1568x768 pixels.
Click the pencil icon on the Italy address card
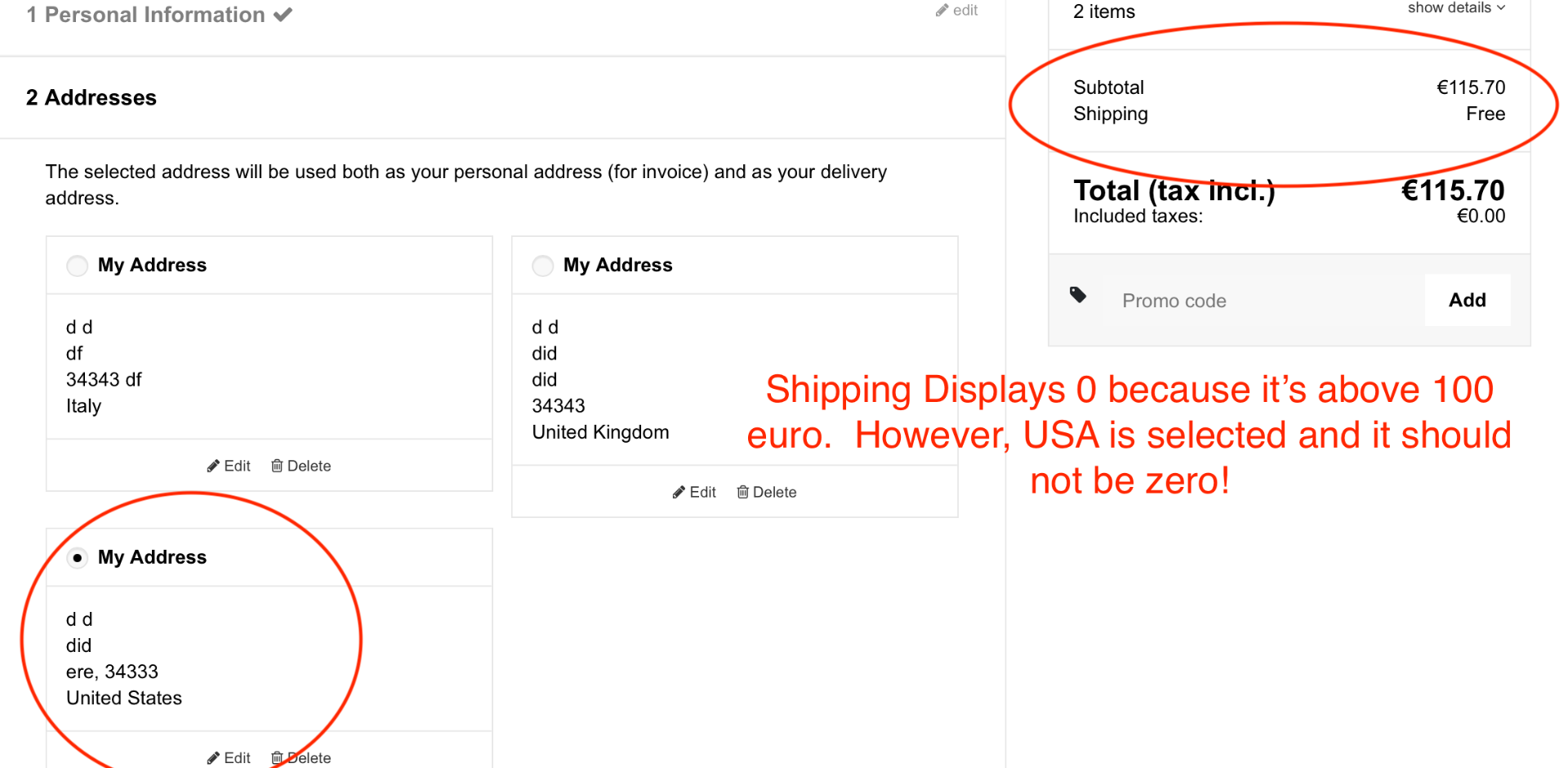tap(213, 466)
